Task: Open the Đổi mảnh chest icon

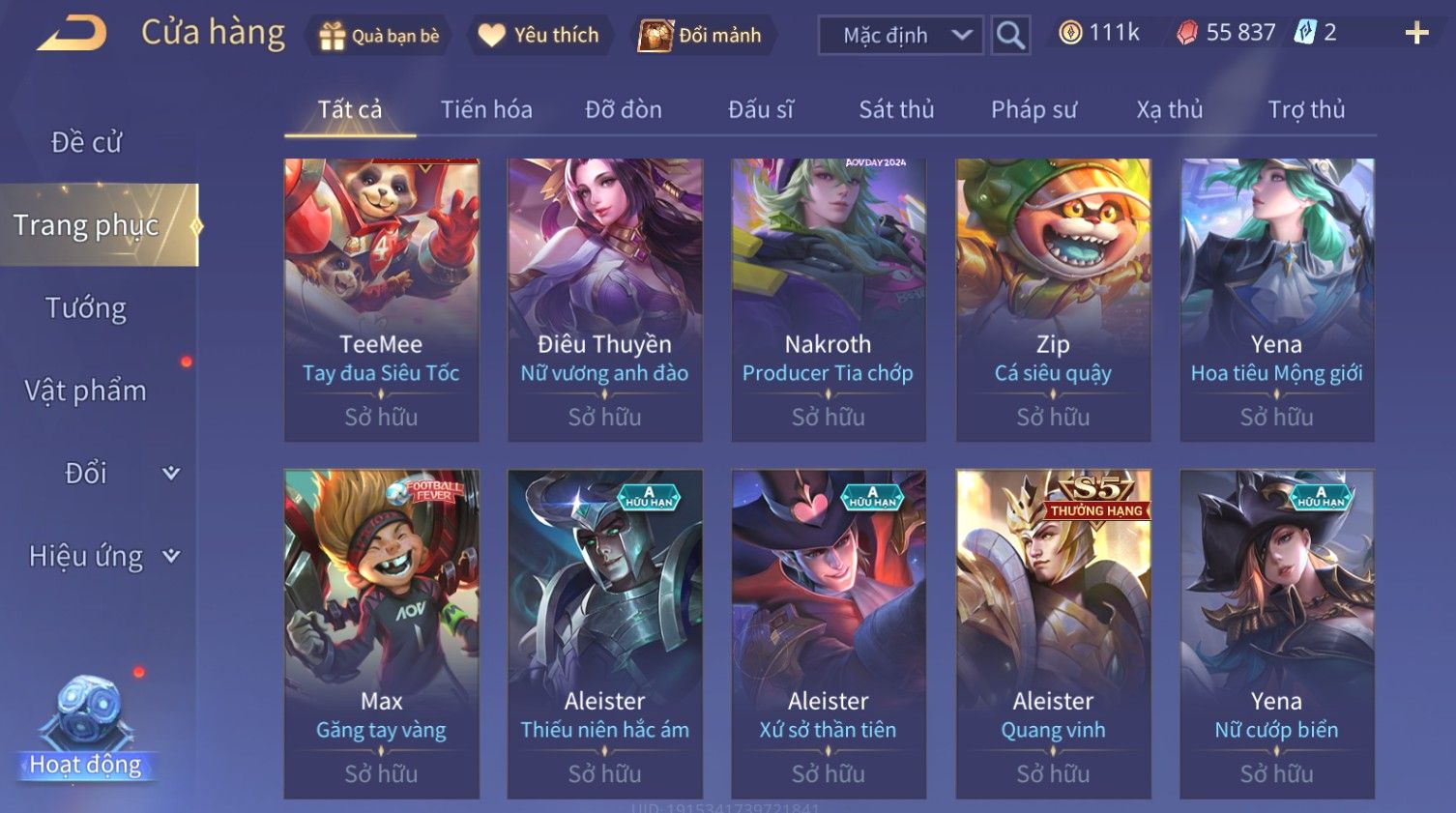Action: coord(655,36)
